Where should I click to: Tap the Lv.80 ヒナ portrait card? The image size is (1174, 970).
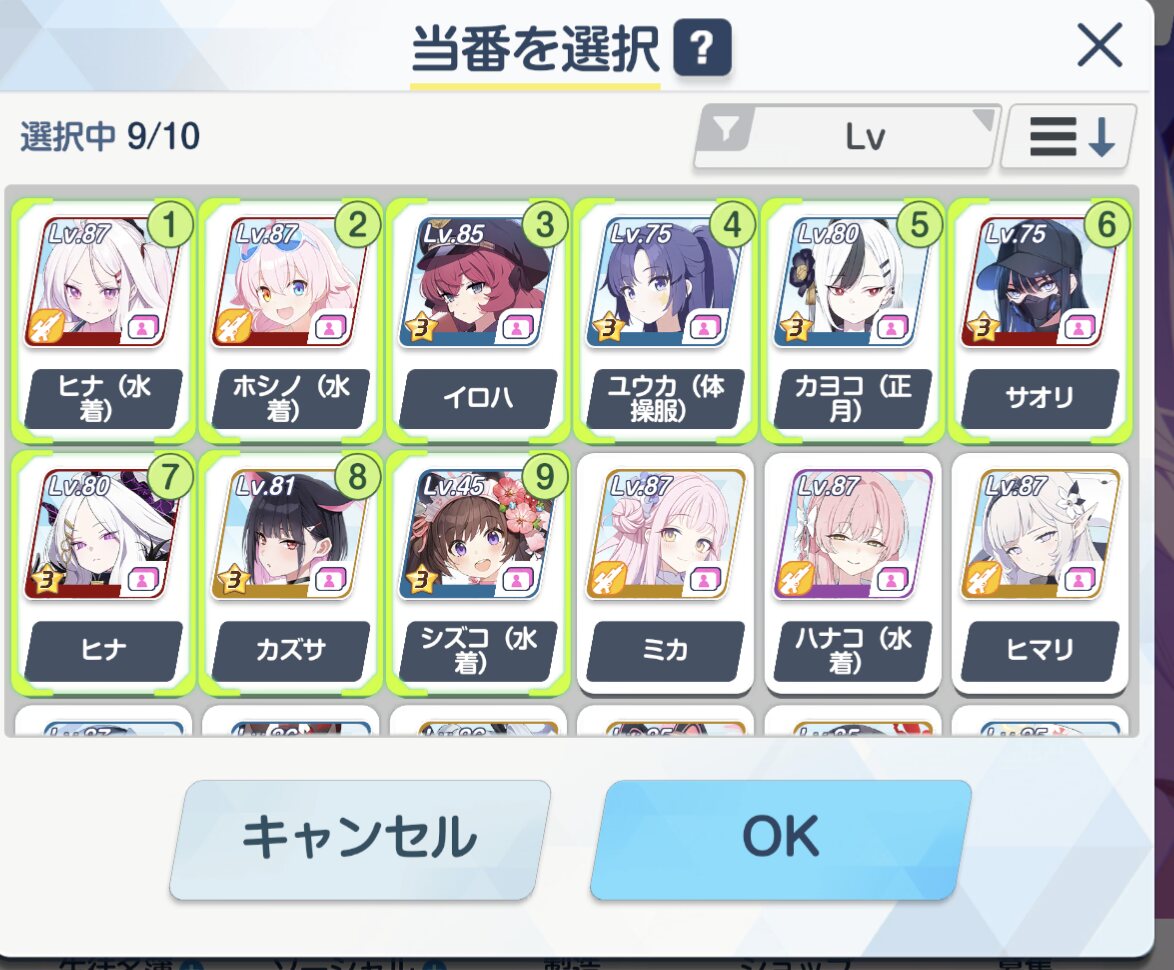point(103,574)
